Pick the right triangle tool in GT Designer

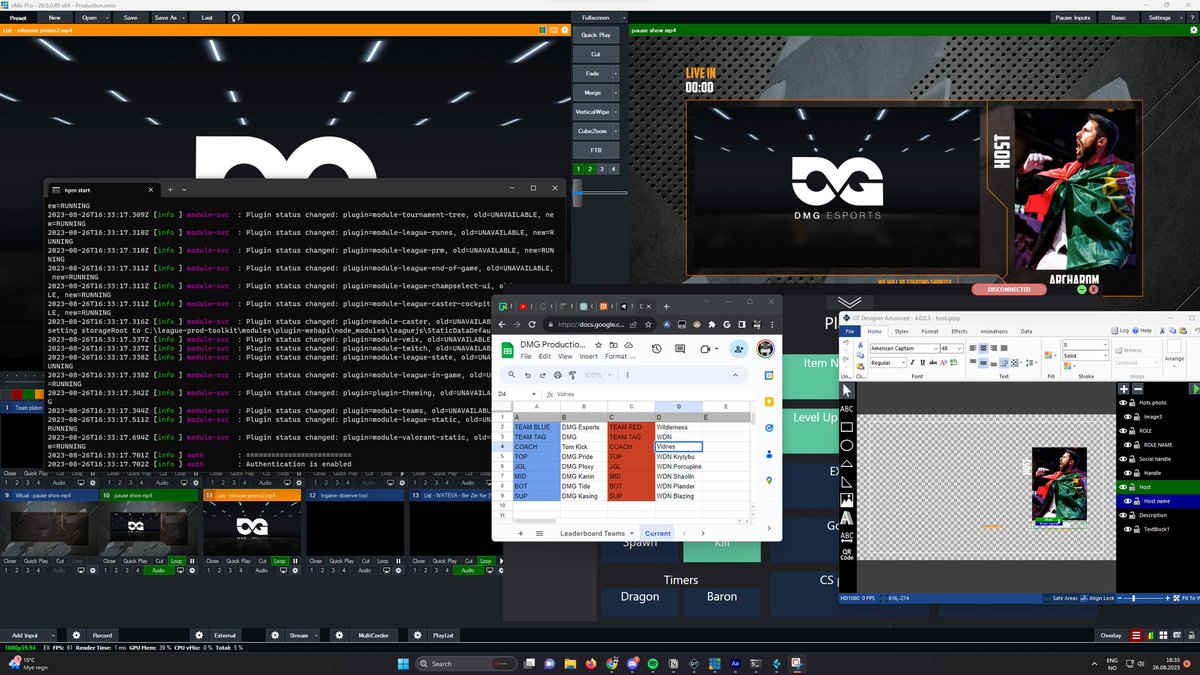coord(847,481)
